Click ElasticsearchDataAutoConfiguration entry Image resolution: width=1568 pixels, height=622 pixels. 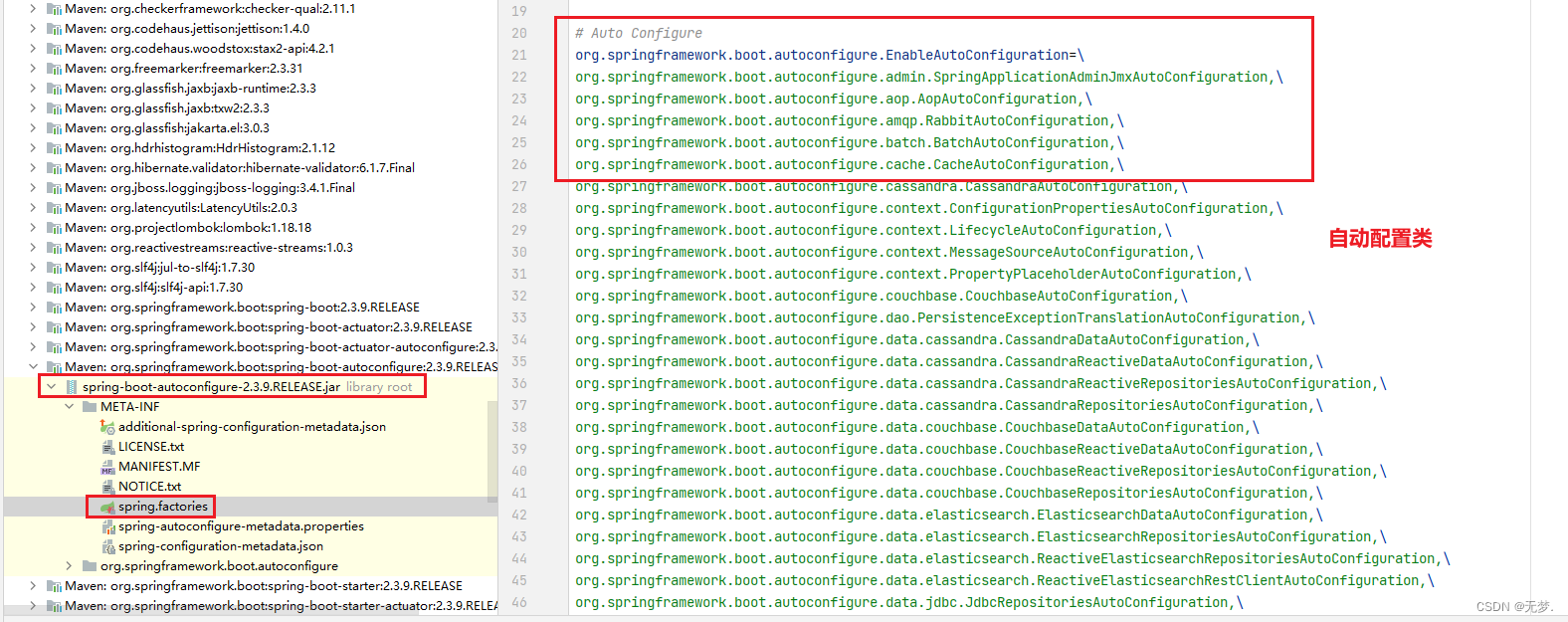point(948,515)
